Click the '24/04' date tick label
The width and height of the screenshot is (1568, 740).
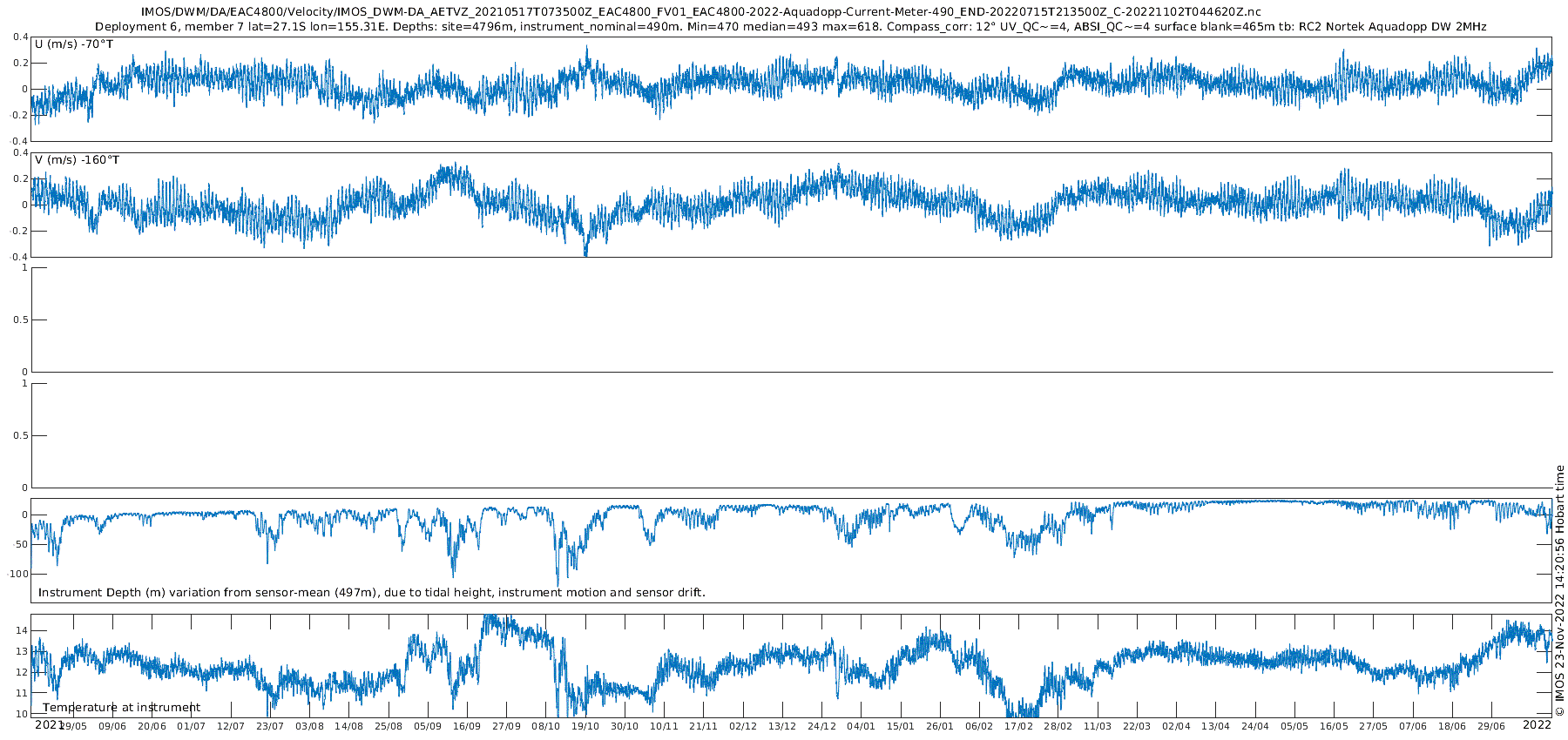click(1255, 726)
